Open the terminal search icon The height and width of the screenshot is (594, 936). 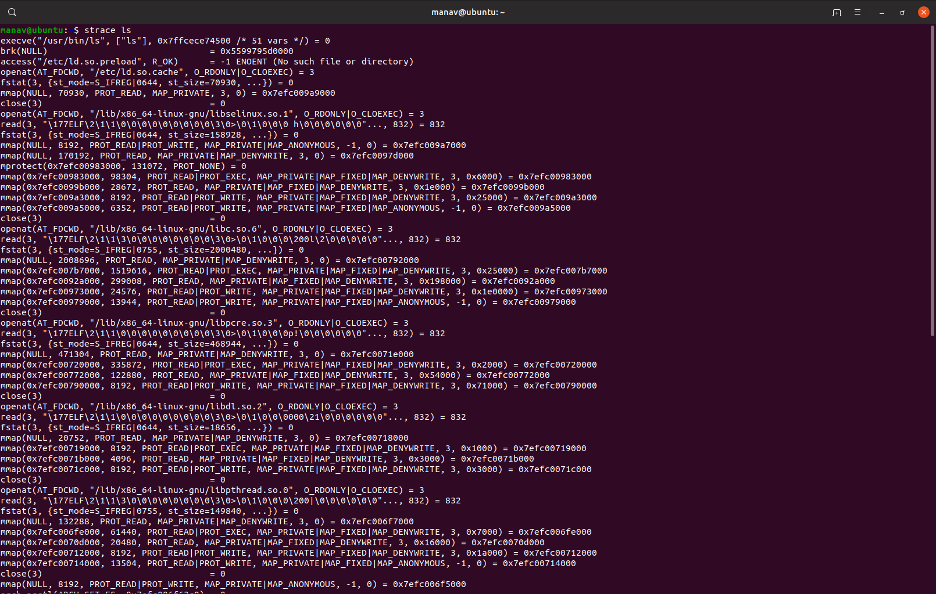pos(837,12)
